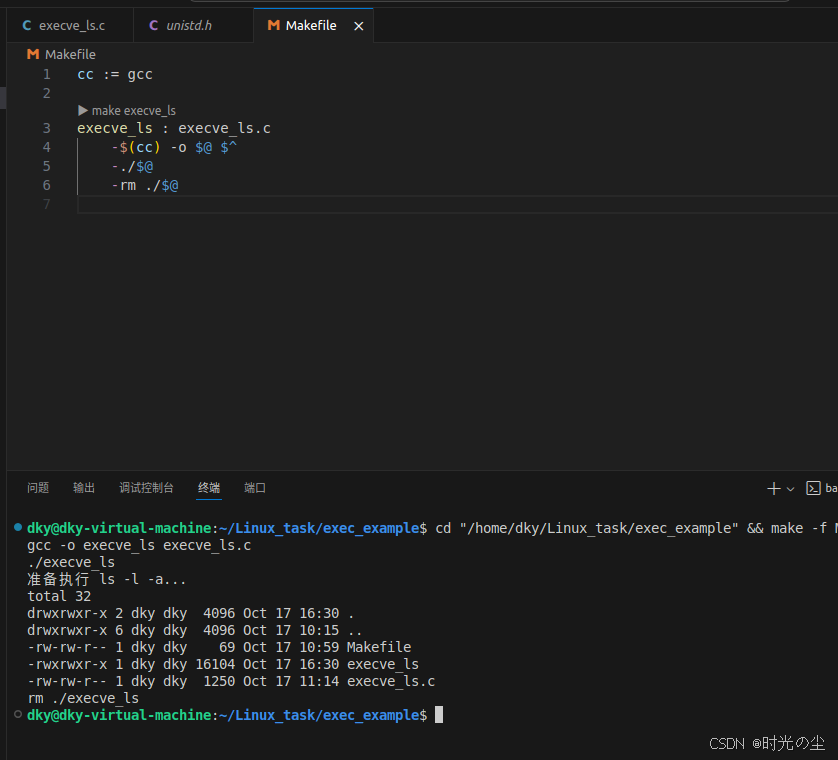Click the new terminal plus icon
838x760 pixels.
pyautogui.click(x=773, y=488)
